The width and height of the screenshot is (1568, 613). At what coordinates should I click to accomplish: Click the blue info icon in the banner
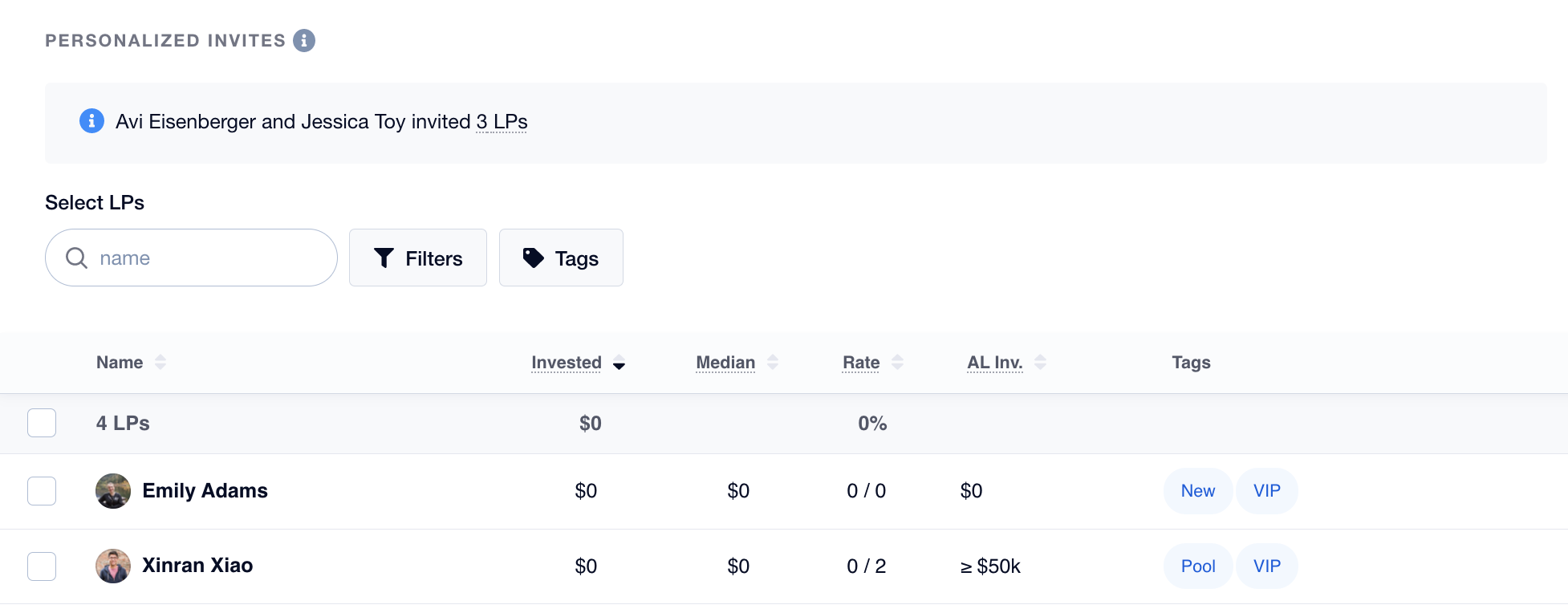[x=91, y=121]
